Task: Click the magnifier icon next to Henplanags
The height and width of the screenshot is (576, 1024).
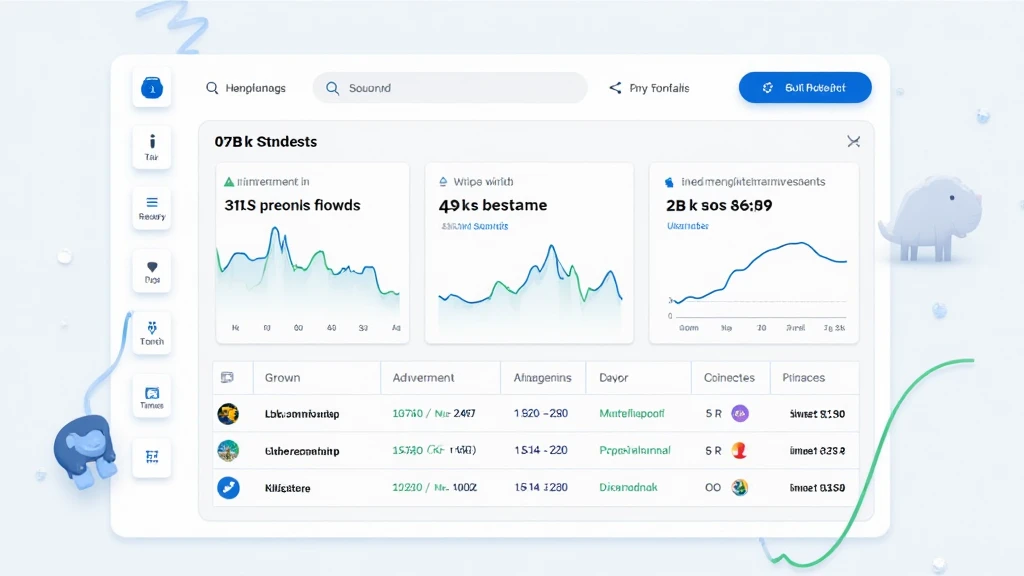Action: click(212, 88)
